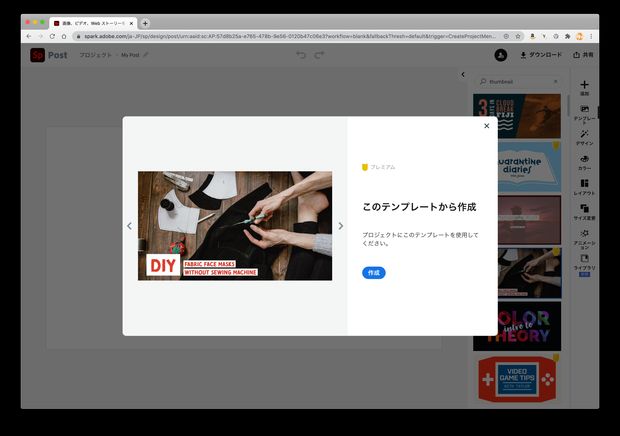Click the blue 作成 create button
This screenshot has width=620, height=436.
[374, 273]
